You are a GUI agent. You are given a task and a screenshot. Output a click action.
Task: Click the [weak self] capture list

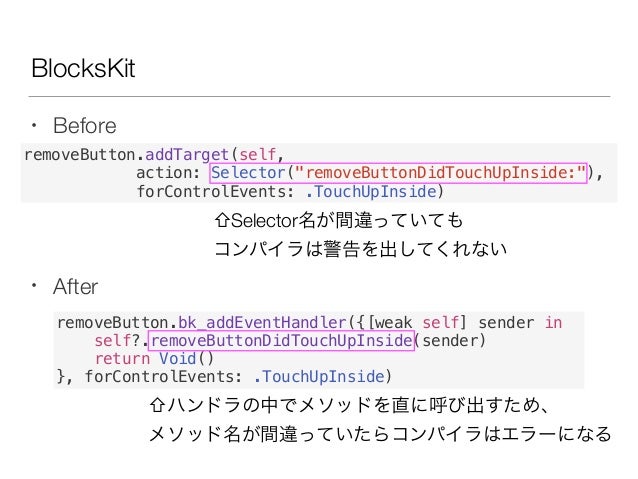(417, 323)
